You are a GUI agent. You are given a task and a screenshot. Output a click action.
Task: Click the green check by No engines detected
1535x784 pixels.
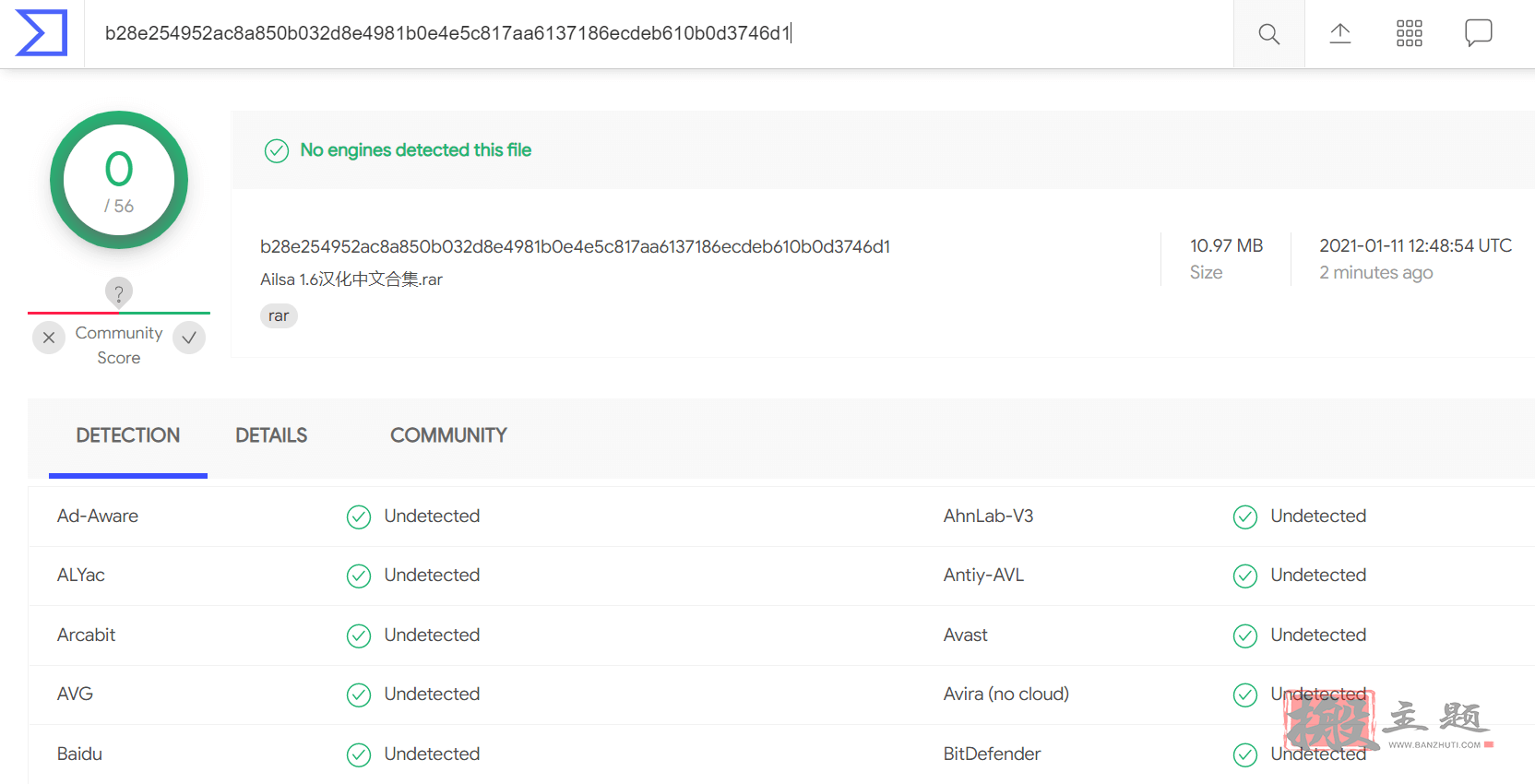[277, 150]
